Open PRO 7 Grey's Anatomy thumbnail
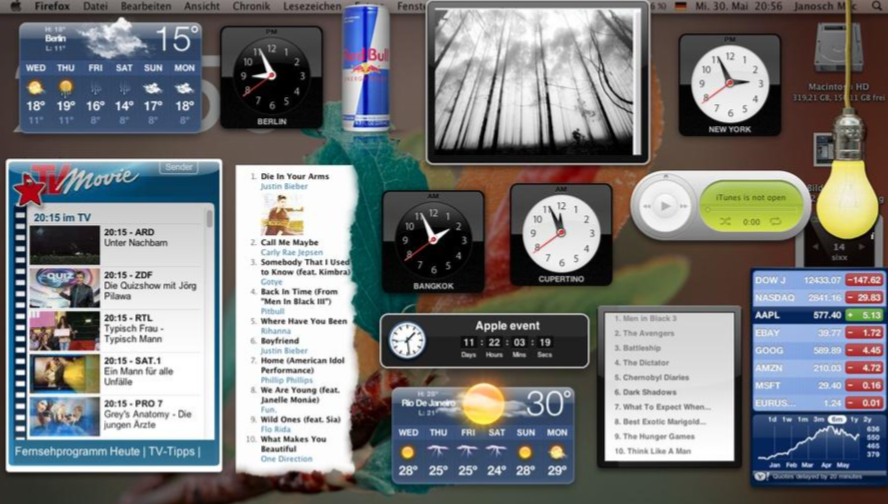The image size is (888, 504). point(65,416)
